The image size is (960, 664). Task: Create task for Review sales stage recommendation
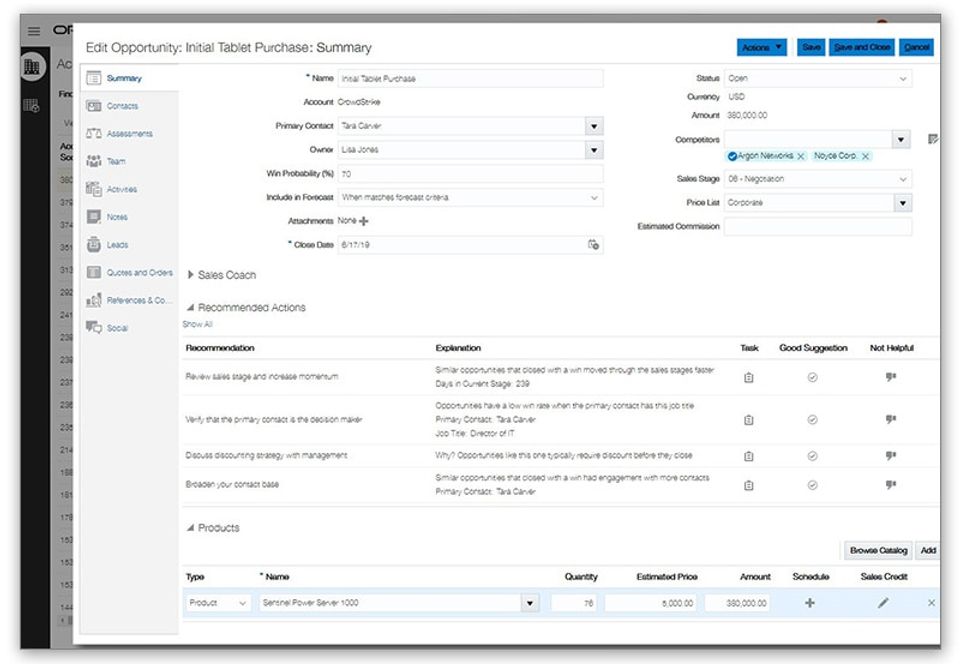coord(748,378)
